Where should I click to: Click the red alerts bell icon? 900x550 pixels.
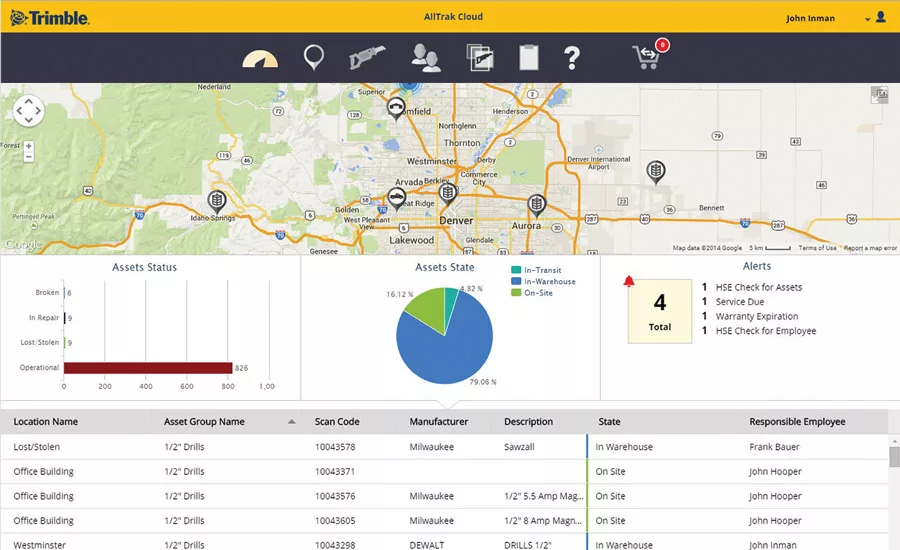click(x=629, y=281)
